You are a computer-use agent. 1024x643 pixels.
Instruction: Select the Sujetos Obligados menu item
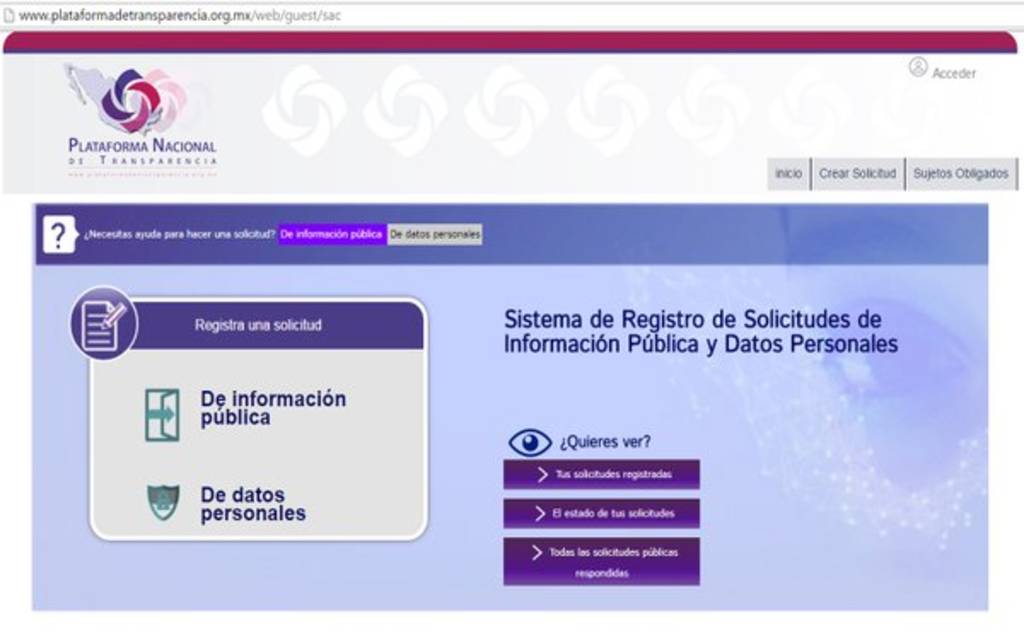tap(961, 174)
